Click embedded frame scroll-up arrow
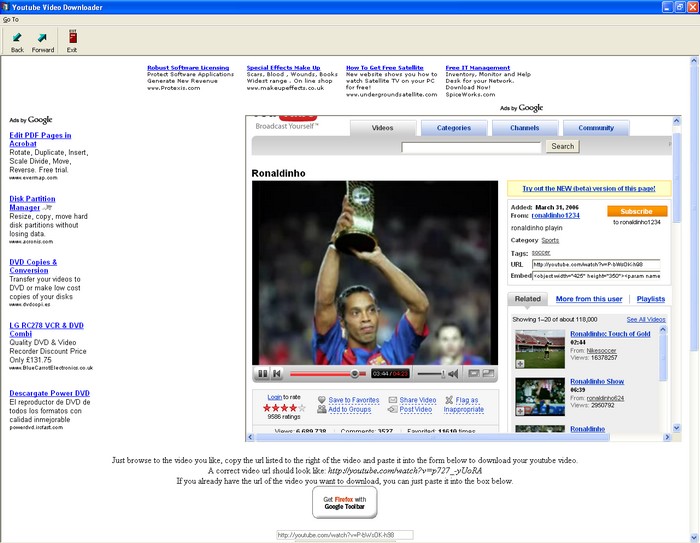Viewport: 700px width, 543px height. 676,121
